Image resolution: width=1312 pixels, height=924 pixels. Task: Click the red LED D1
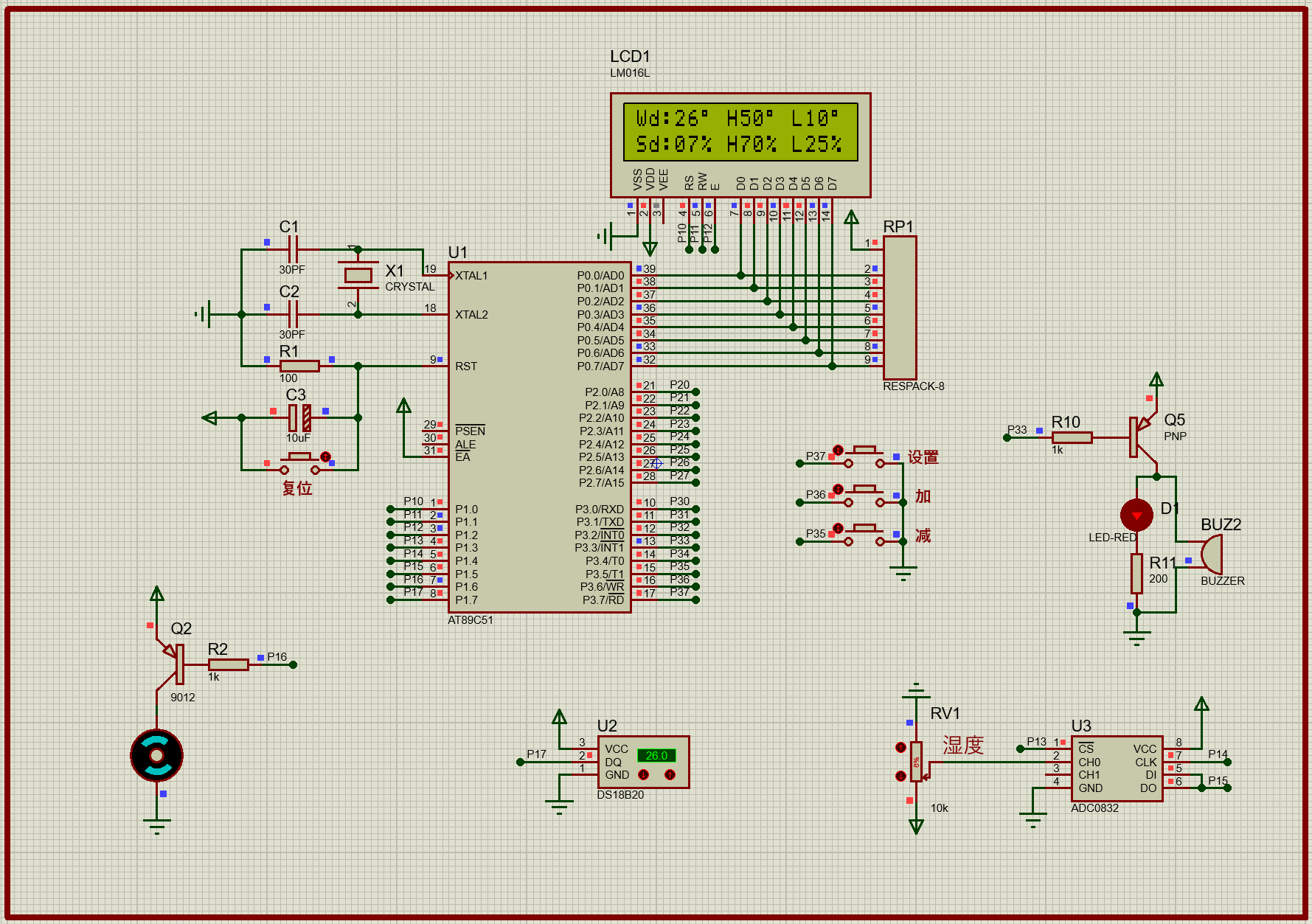[1136, 515]
